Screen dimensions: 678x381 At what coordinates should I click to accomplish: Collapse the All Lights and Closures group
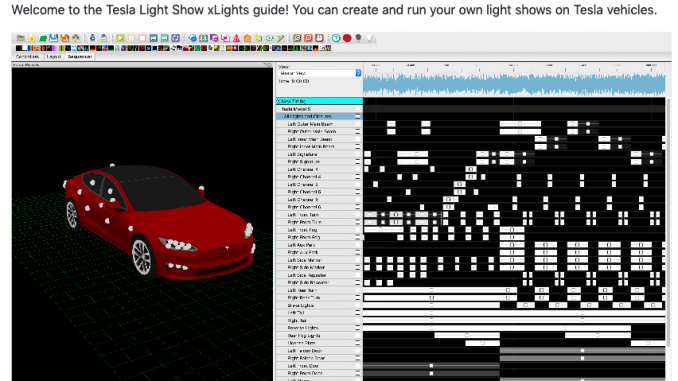358,116
